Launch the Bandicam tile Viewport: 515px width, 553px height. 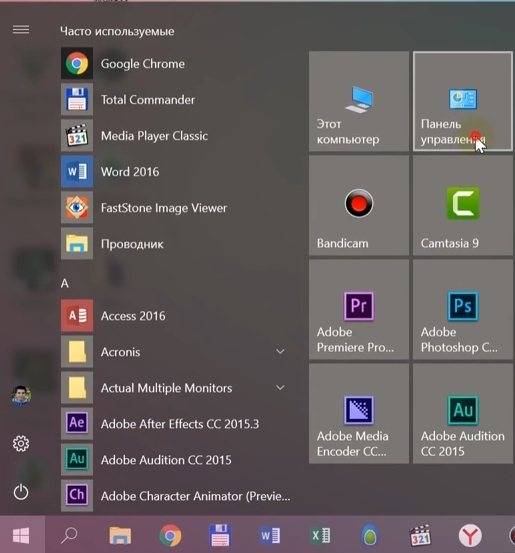pos(359,206)
